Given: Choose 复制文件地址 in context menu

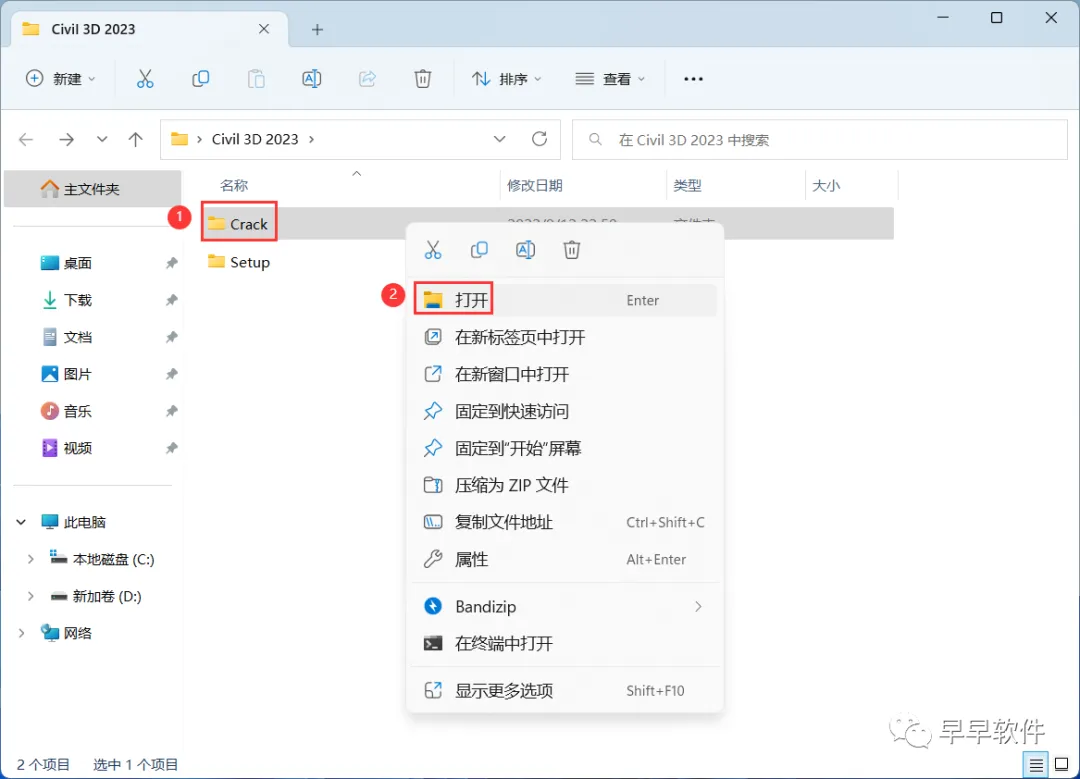Looking at the screenshot, I should pyautogui.click(x=565, y=522).
